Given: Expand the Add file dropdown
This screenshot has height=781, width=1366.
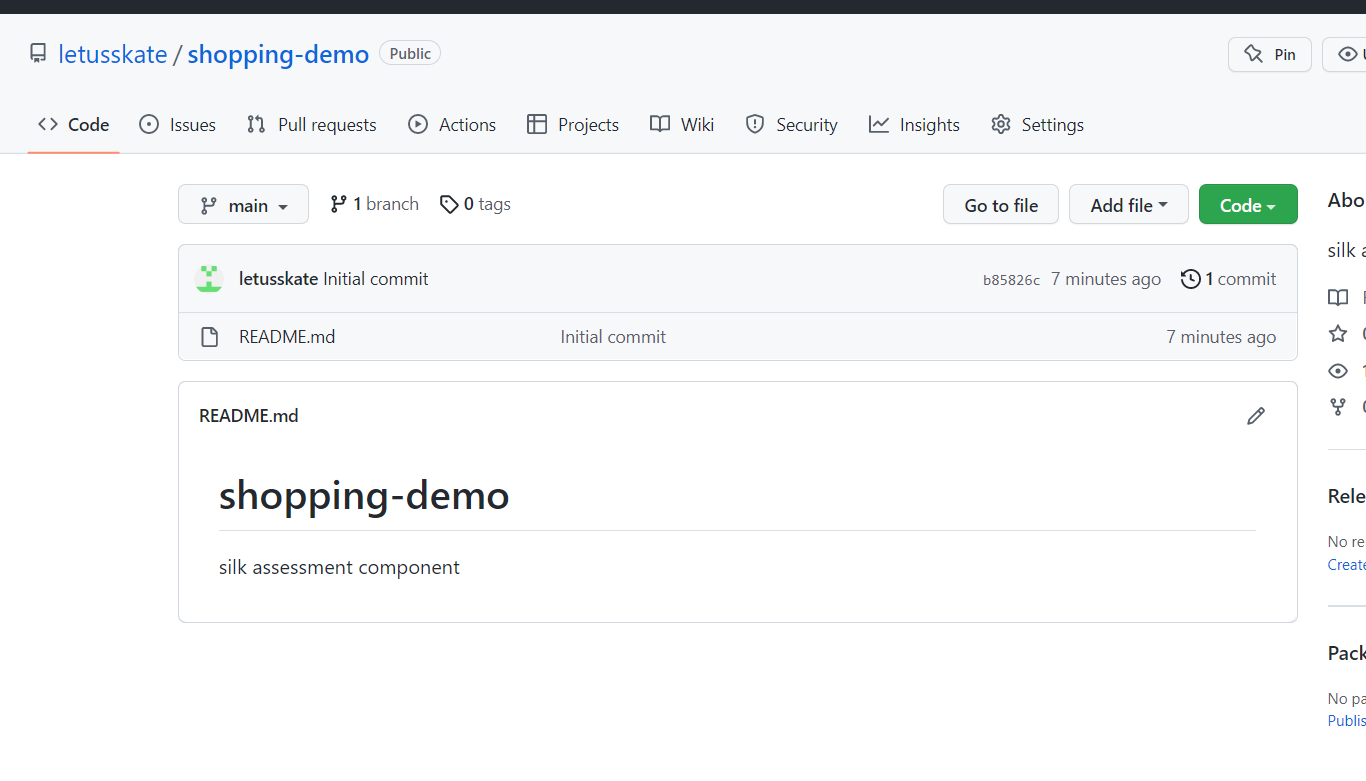Looking at the screenshot, I should 1128,205.
